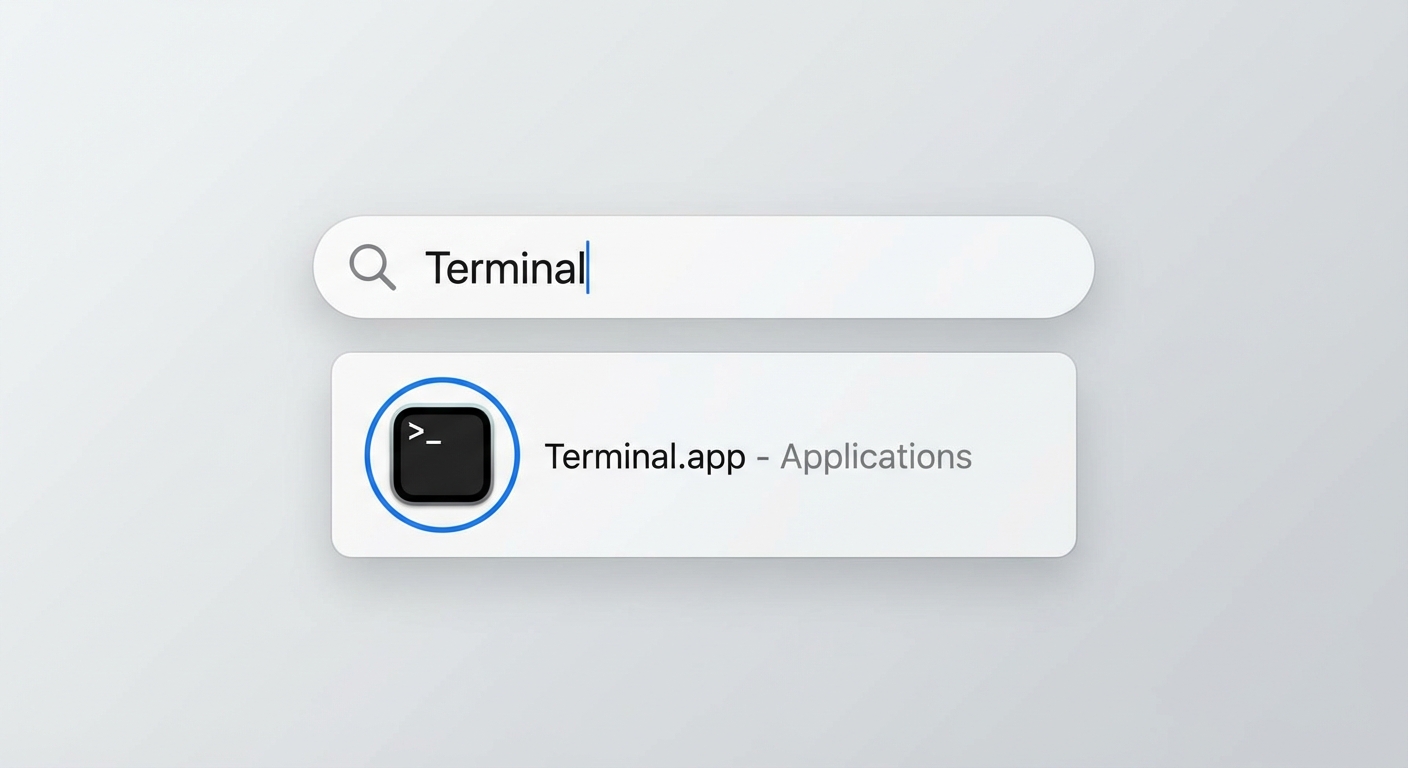Click the gap between search bar and results panel
This screenshot has height=768, width=1408.
coord(704,336)
